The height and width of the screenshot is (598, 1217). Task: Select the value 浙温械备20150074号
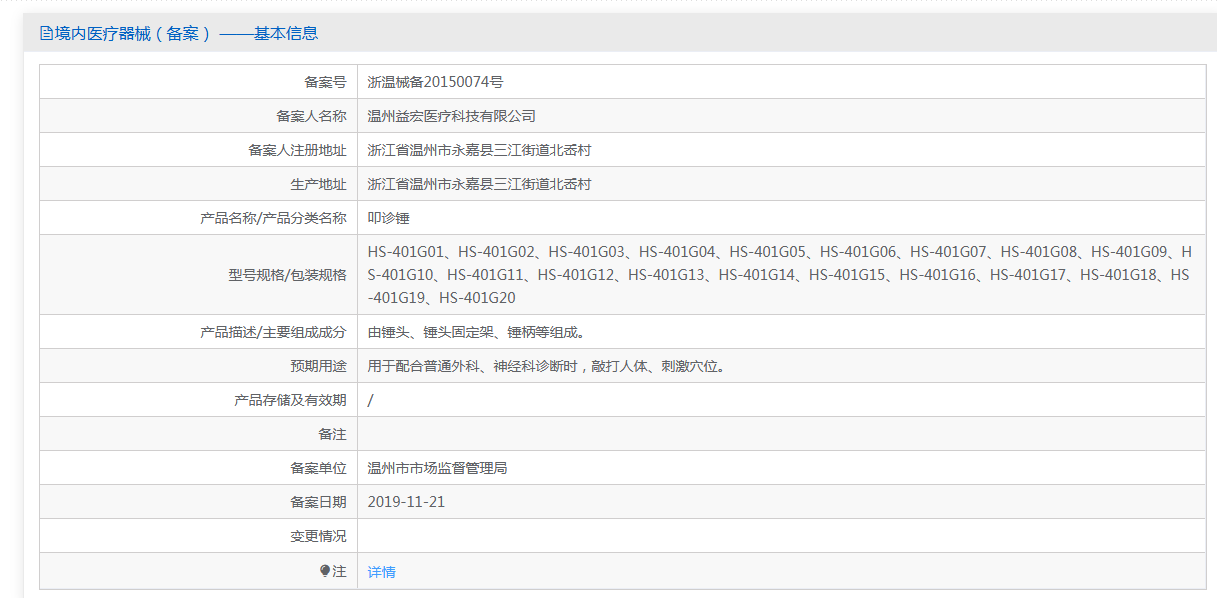tap(436, 82)
